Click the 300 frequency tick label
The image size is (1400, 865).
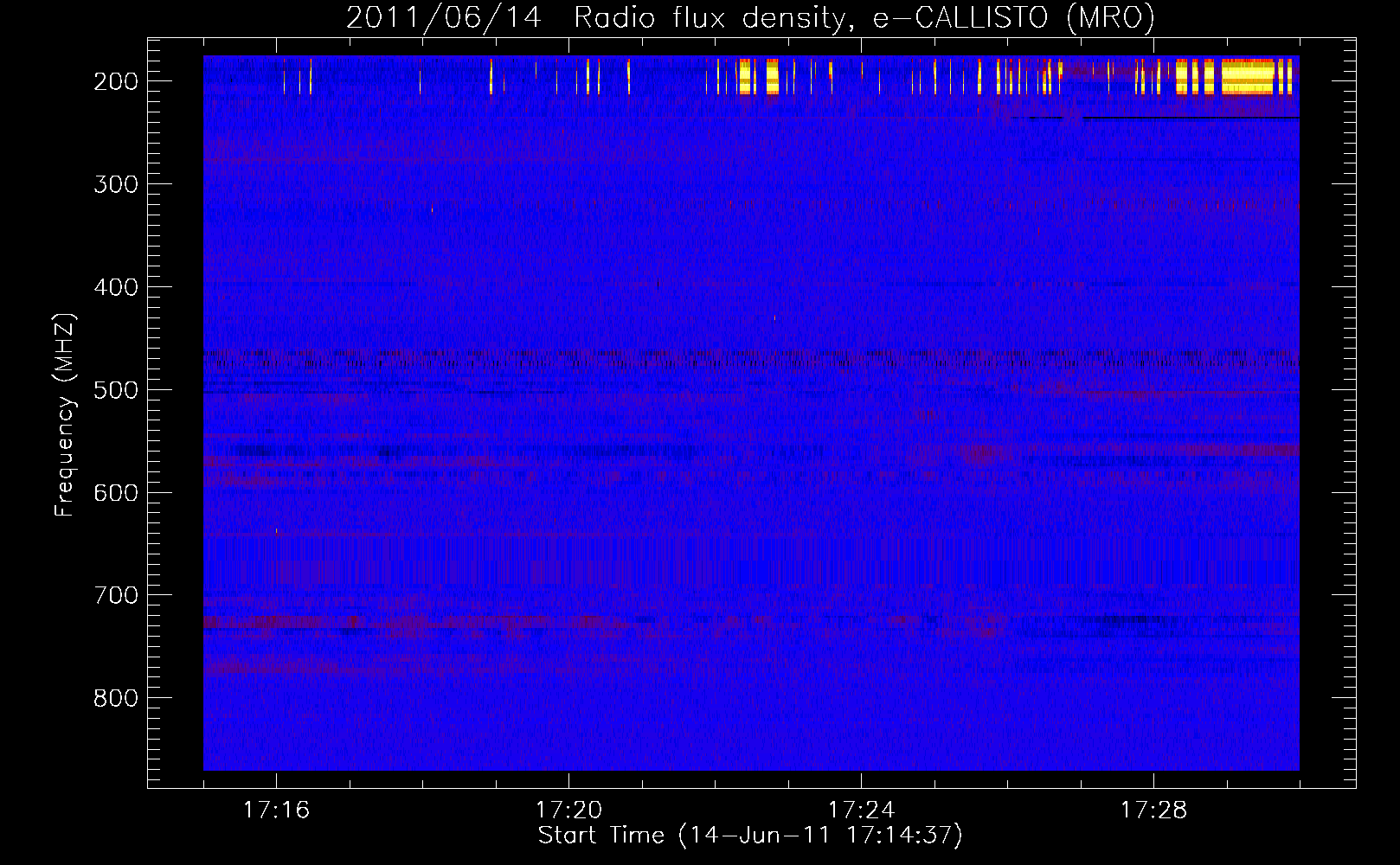[115, 184]
